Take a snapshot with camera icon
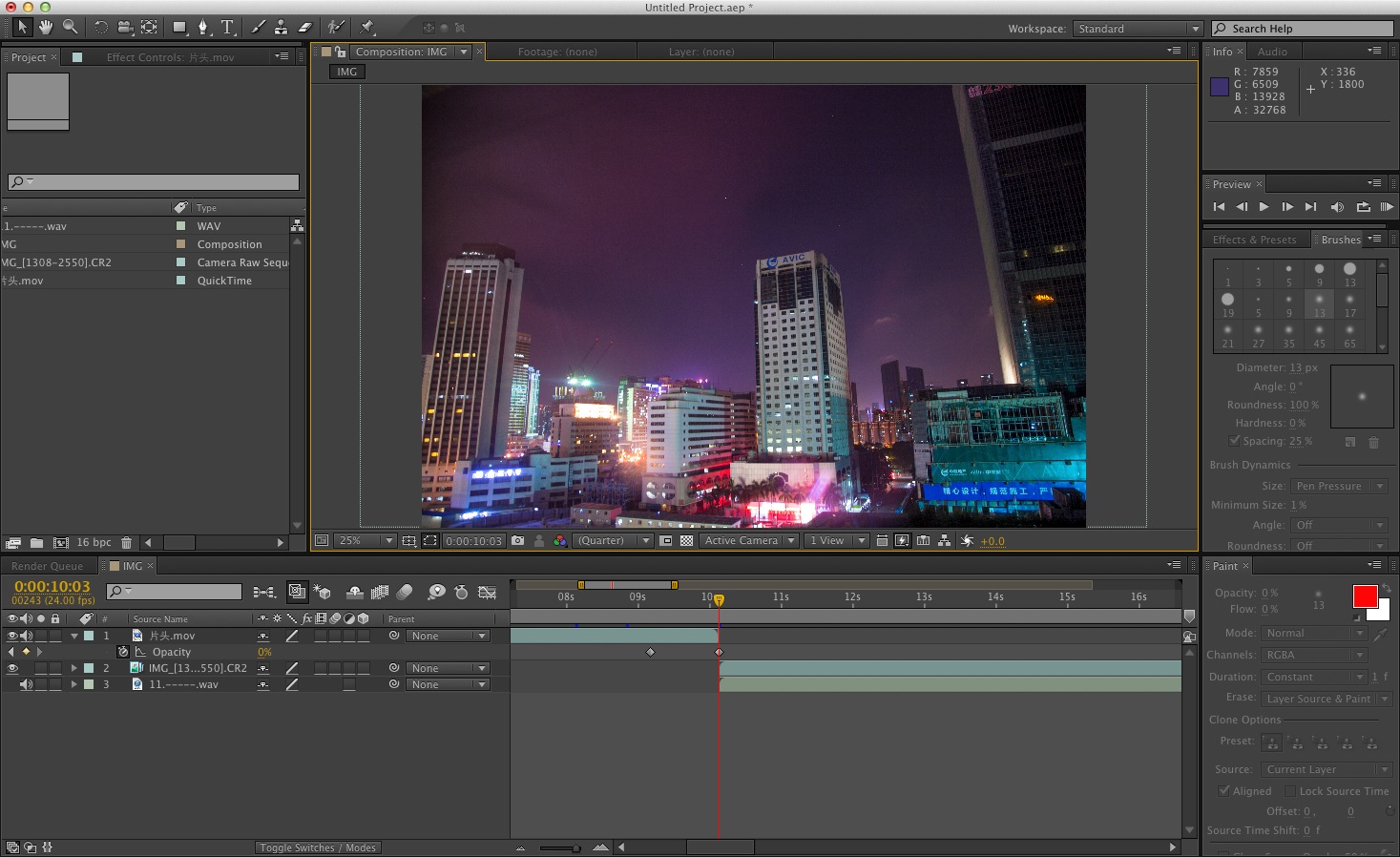 point(518,541)
